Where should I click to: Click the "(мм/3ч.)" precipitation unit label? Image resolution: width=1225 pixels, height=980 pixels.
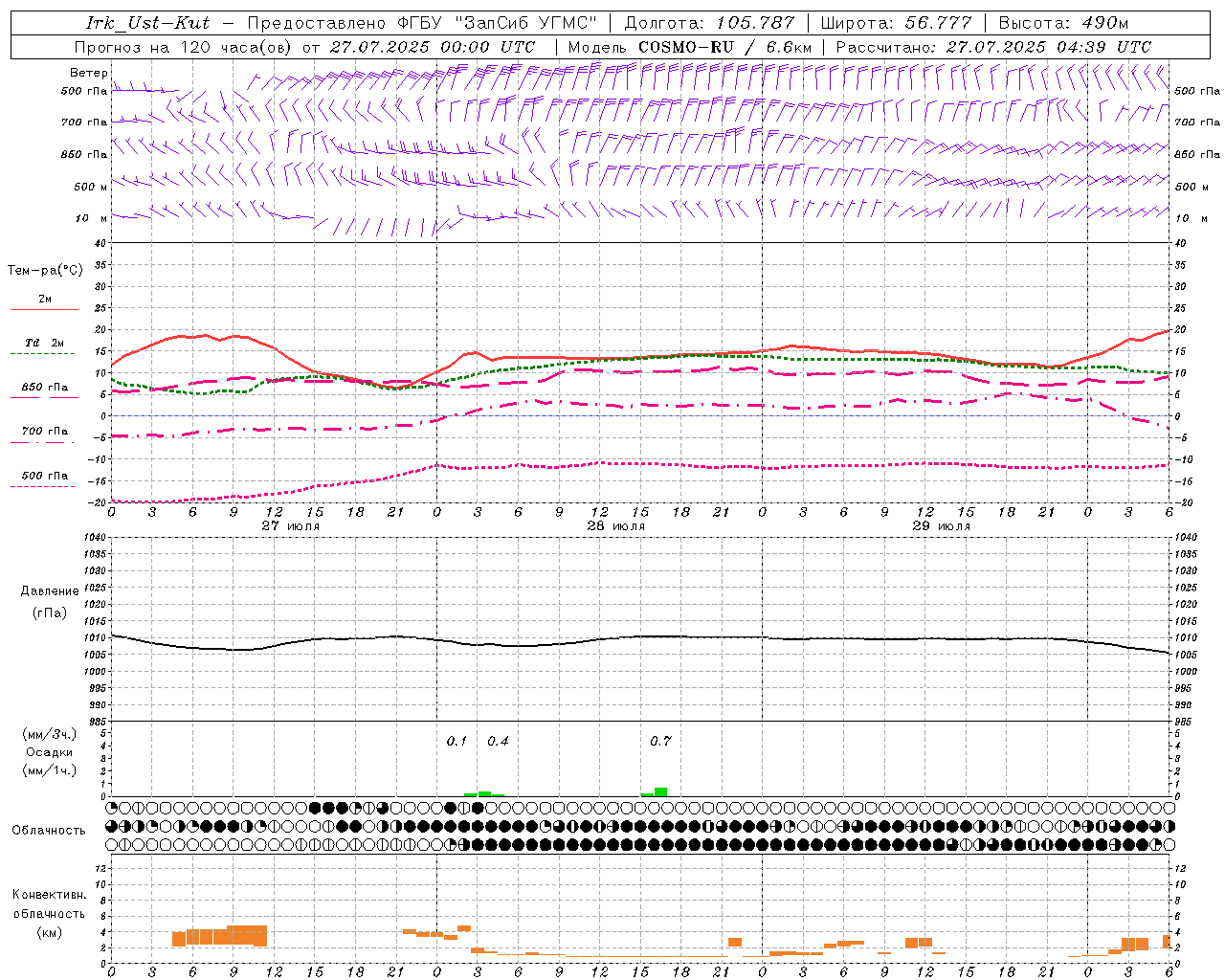point(50,734)
